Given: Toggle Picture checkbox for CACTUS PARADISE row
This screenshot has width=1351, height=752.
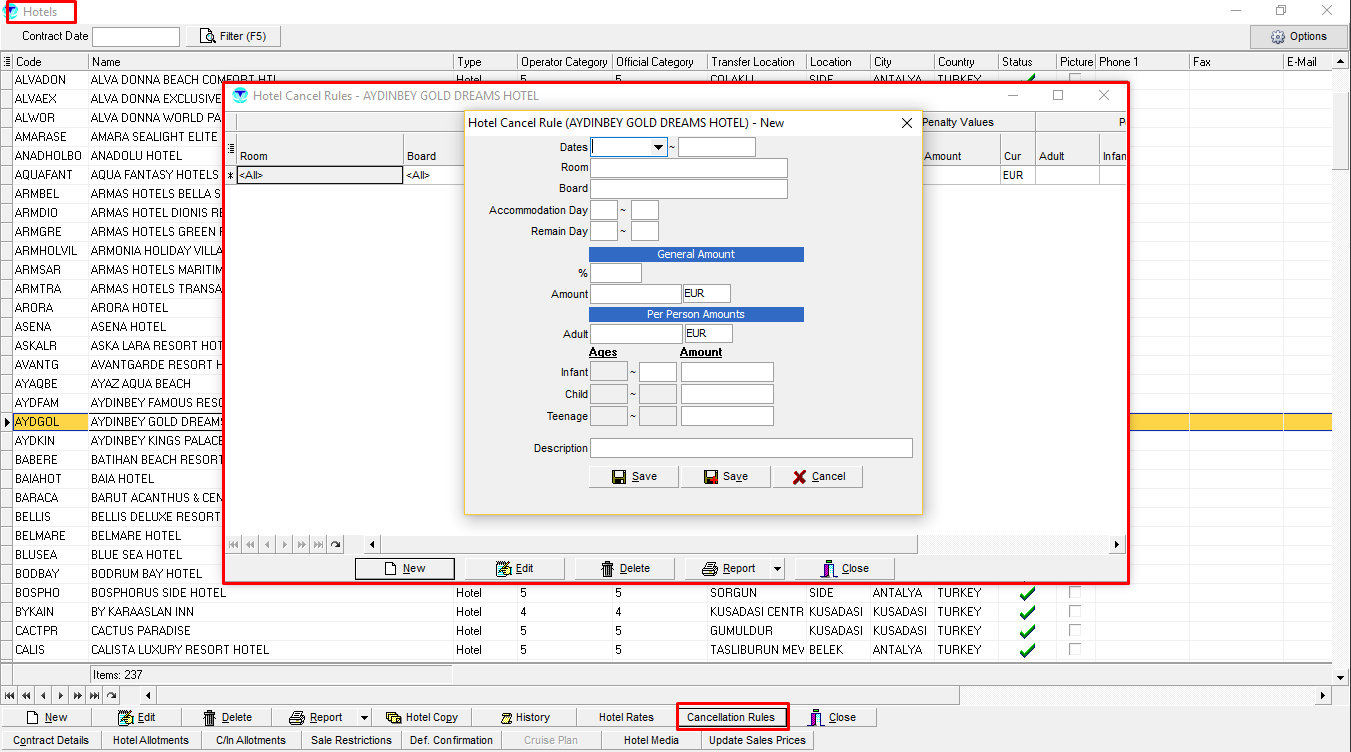Looking at the screenshot, I should (1075, 630).
